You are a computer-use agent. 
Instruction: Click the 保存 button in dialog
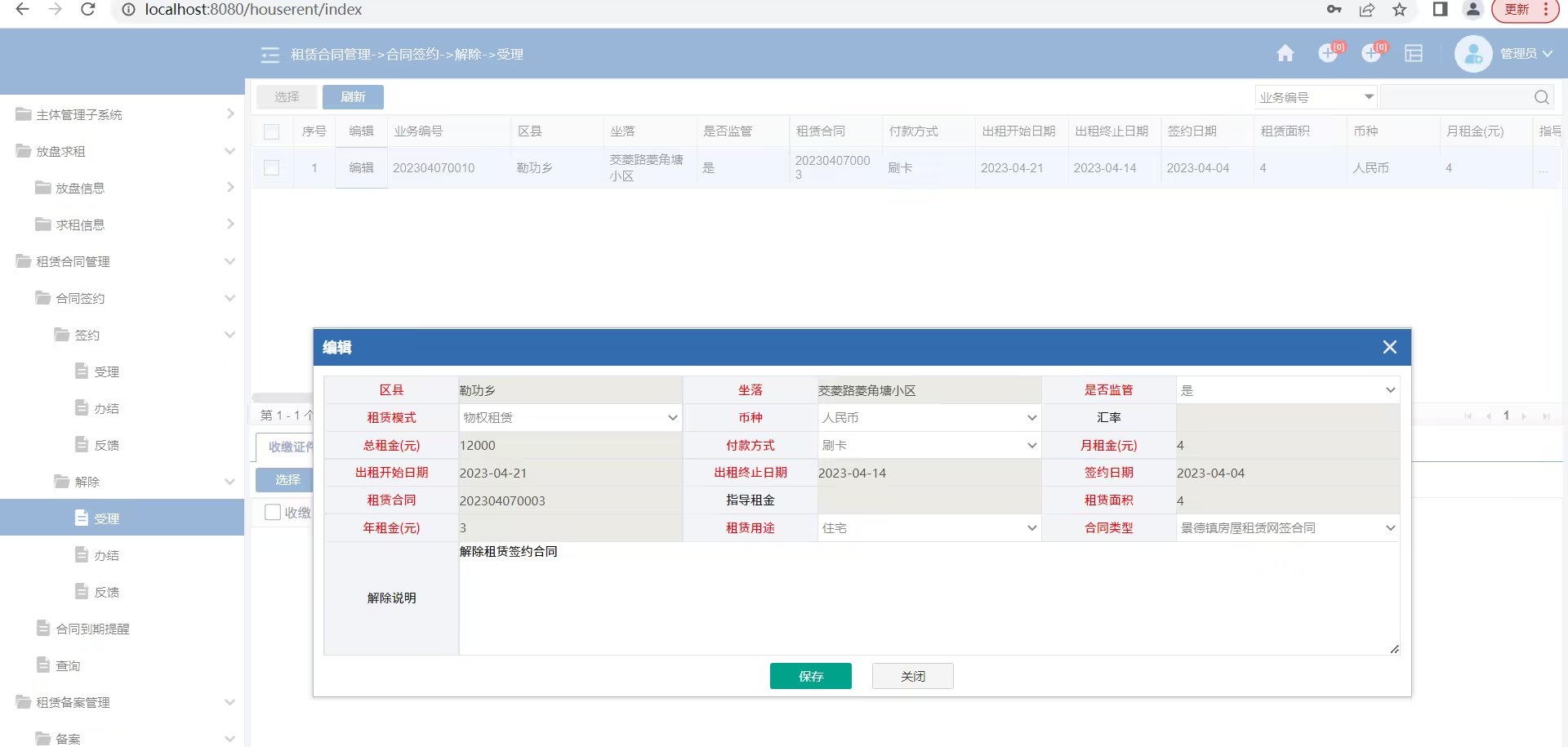810,676
